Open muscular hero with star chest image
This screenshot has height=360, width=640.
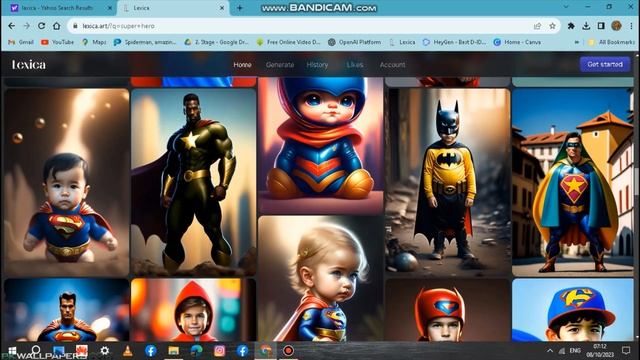click(x=193, y=182)
